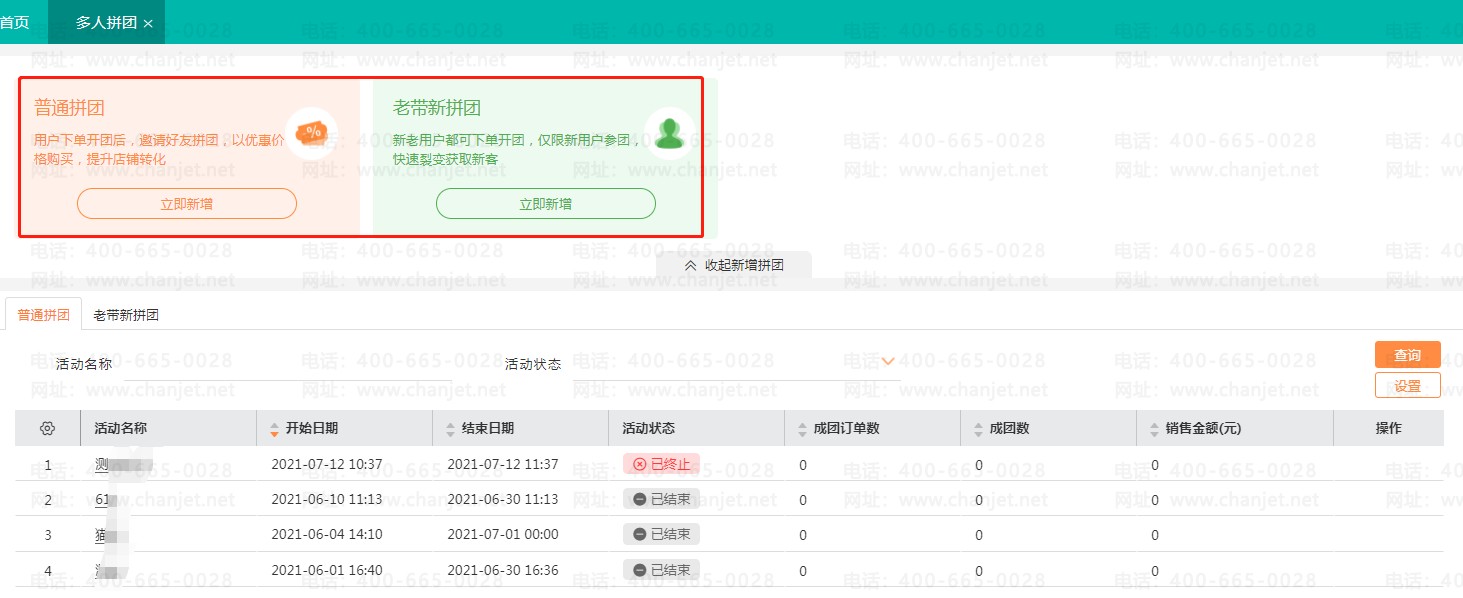Select the 已终止 status badge
The width and height of the screenshot is (1463, 598).
click(661, 464)
